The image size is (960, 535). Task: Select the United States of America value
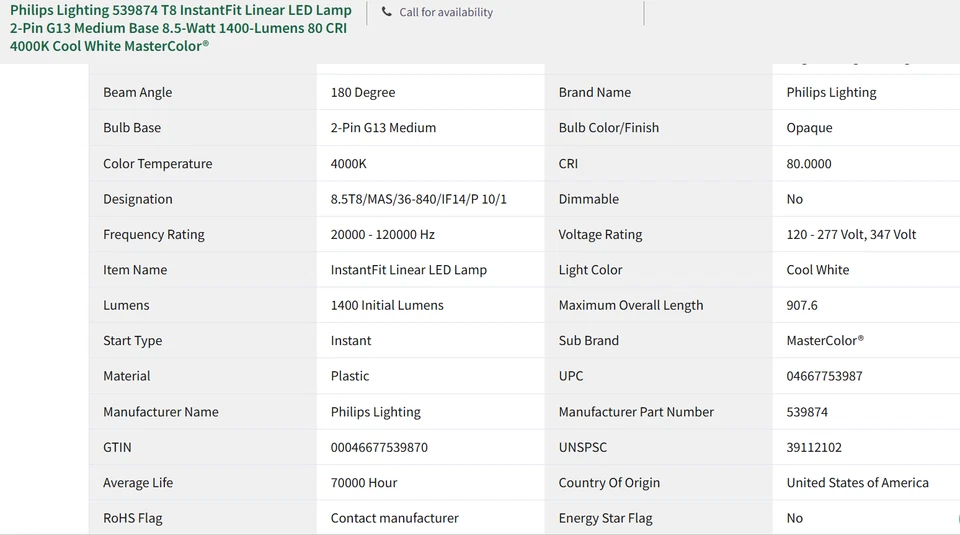(857, 483)
